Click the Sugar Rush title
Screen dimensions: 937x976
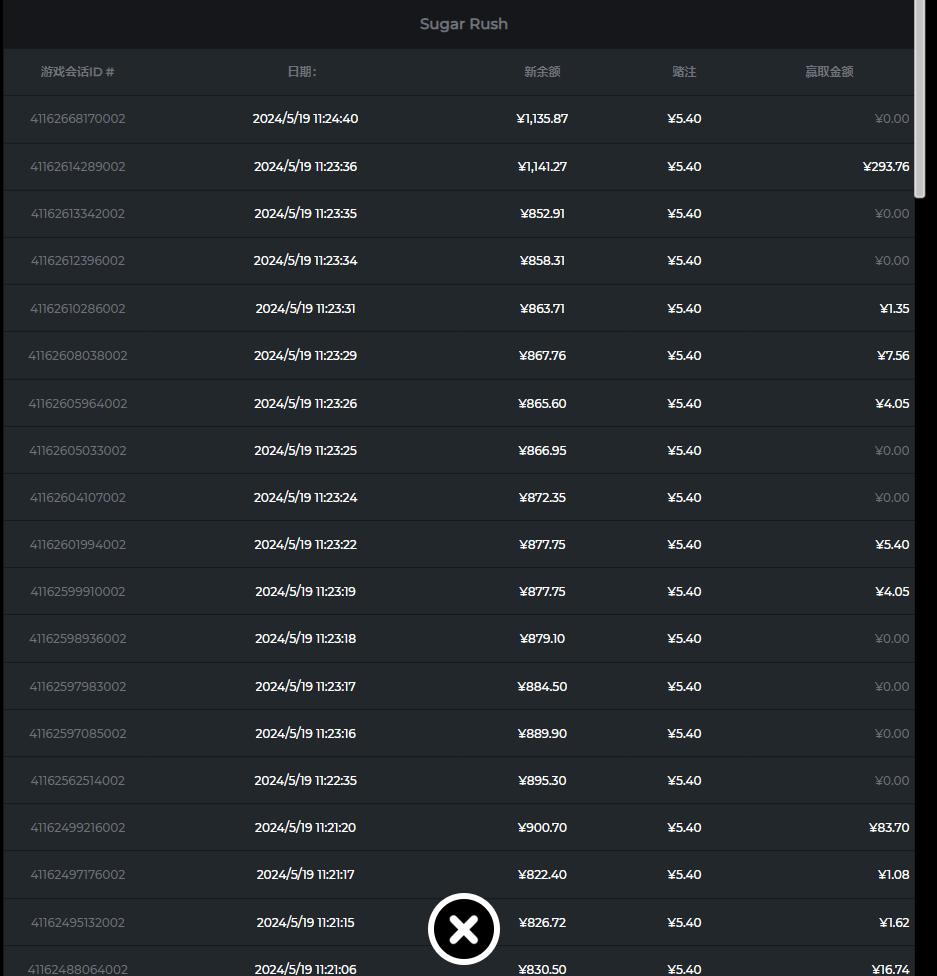464,24
